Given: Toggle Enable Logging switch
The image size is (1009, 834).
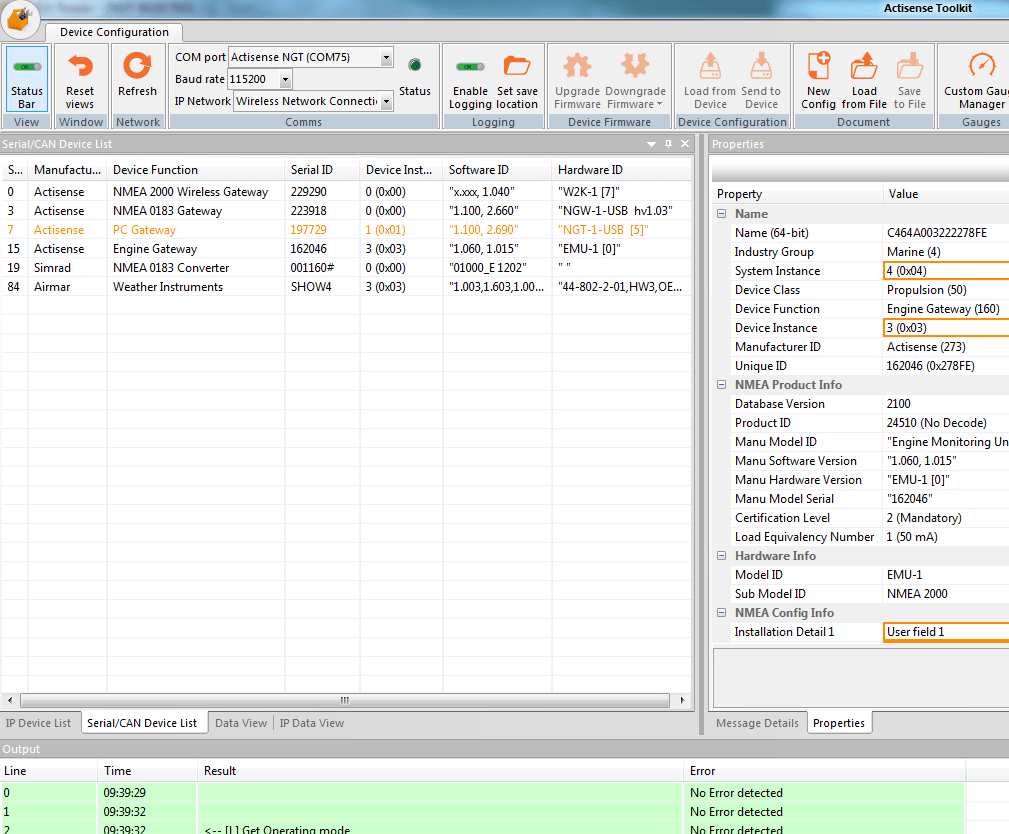Looking at the screenshot, I should [x=470, y=66].
